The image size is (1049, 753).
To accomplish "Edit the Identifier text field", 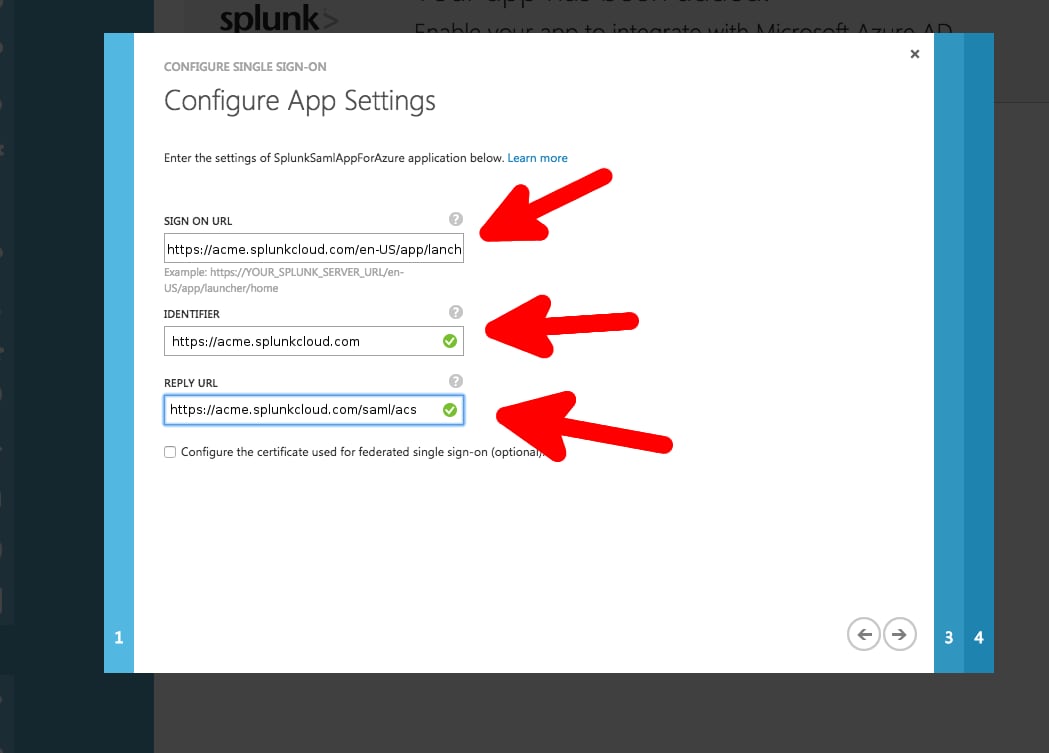I will coord(314,341).
